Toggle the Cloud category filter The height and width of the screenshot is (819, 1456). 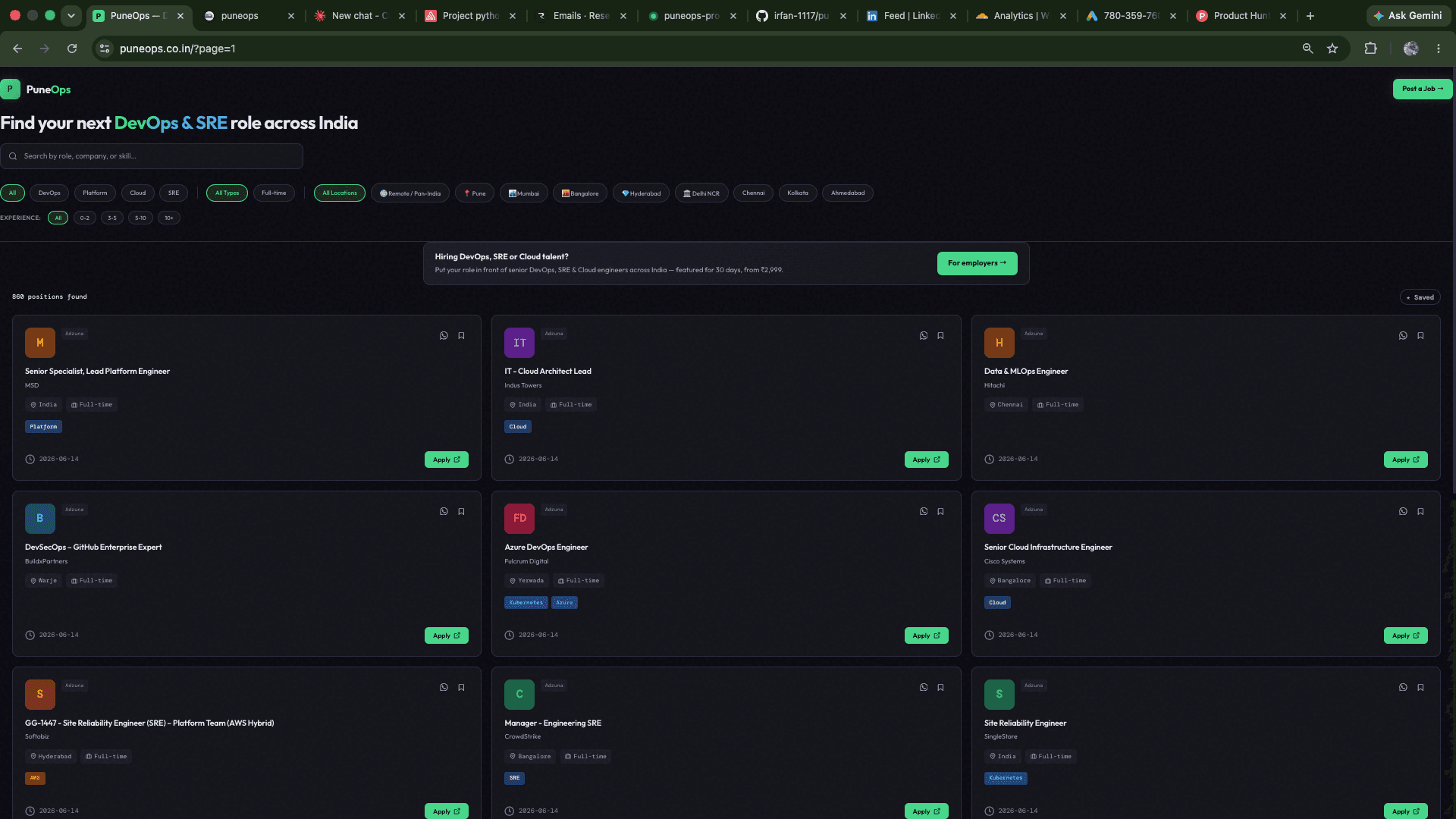pyautogui.click(x=138, y=193)
